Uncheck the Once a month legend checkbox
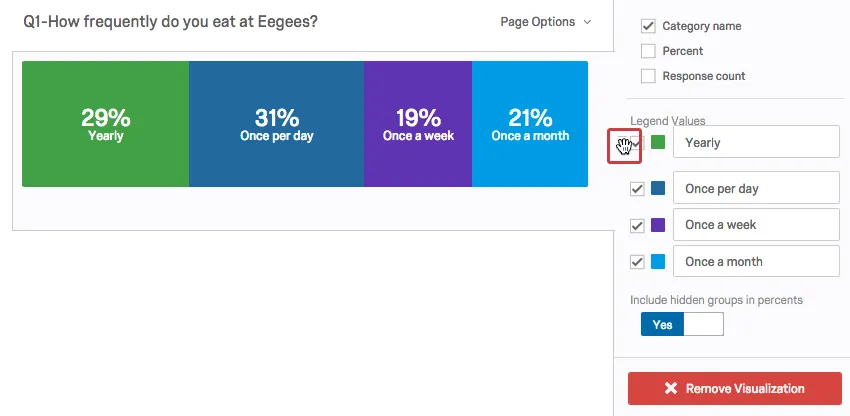The image size is (850, 416). coord(637,262)
